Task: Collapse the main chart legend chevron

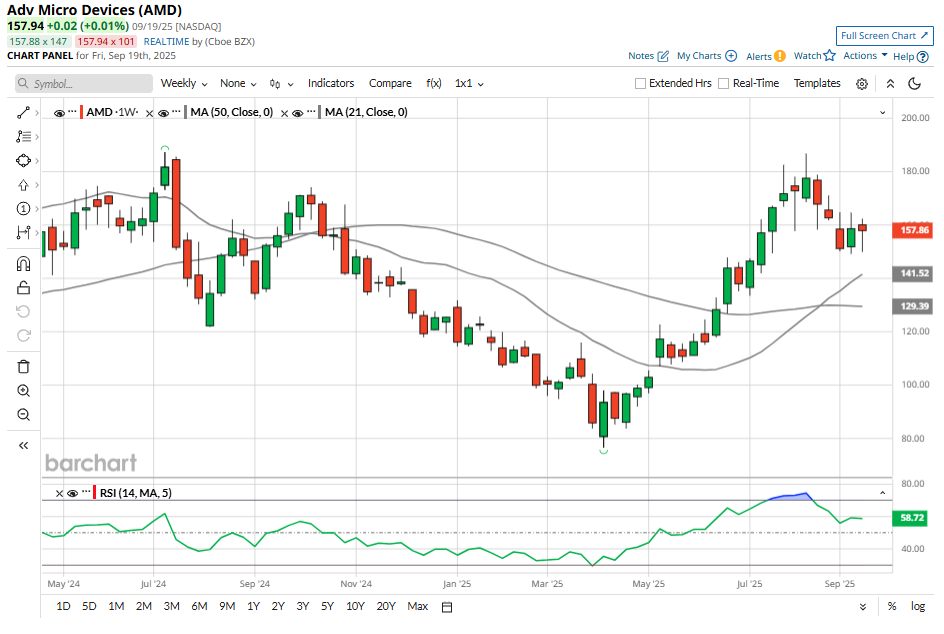Action: (883, 113)
